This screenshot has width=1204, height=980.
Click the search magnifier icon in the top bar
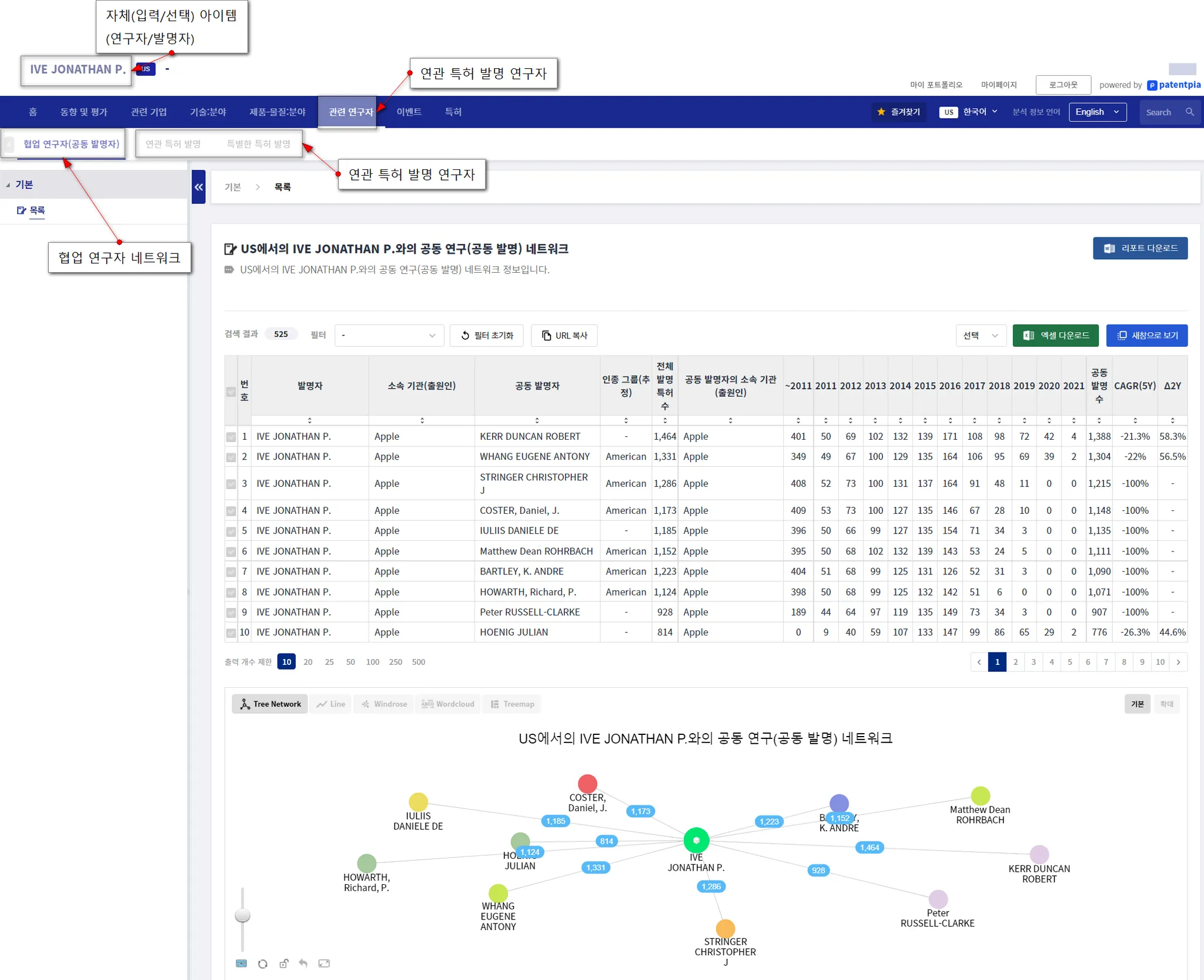click(1189, 112)
